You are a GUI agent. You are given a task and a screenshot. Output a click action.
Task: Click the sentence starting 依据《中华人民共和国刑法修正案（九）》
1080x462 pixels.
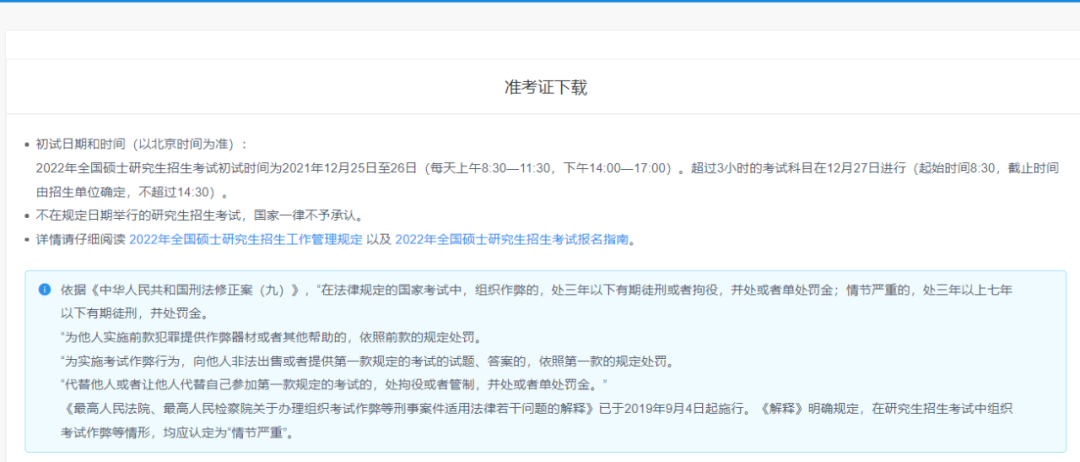click(x=537, y=290)
